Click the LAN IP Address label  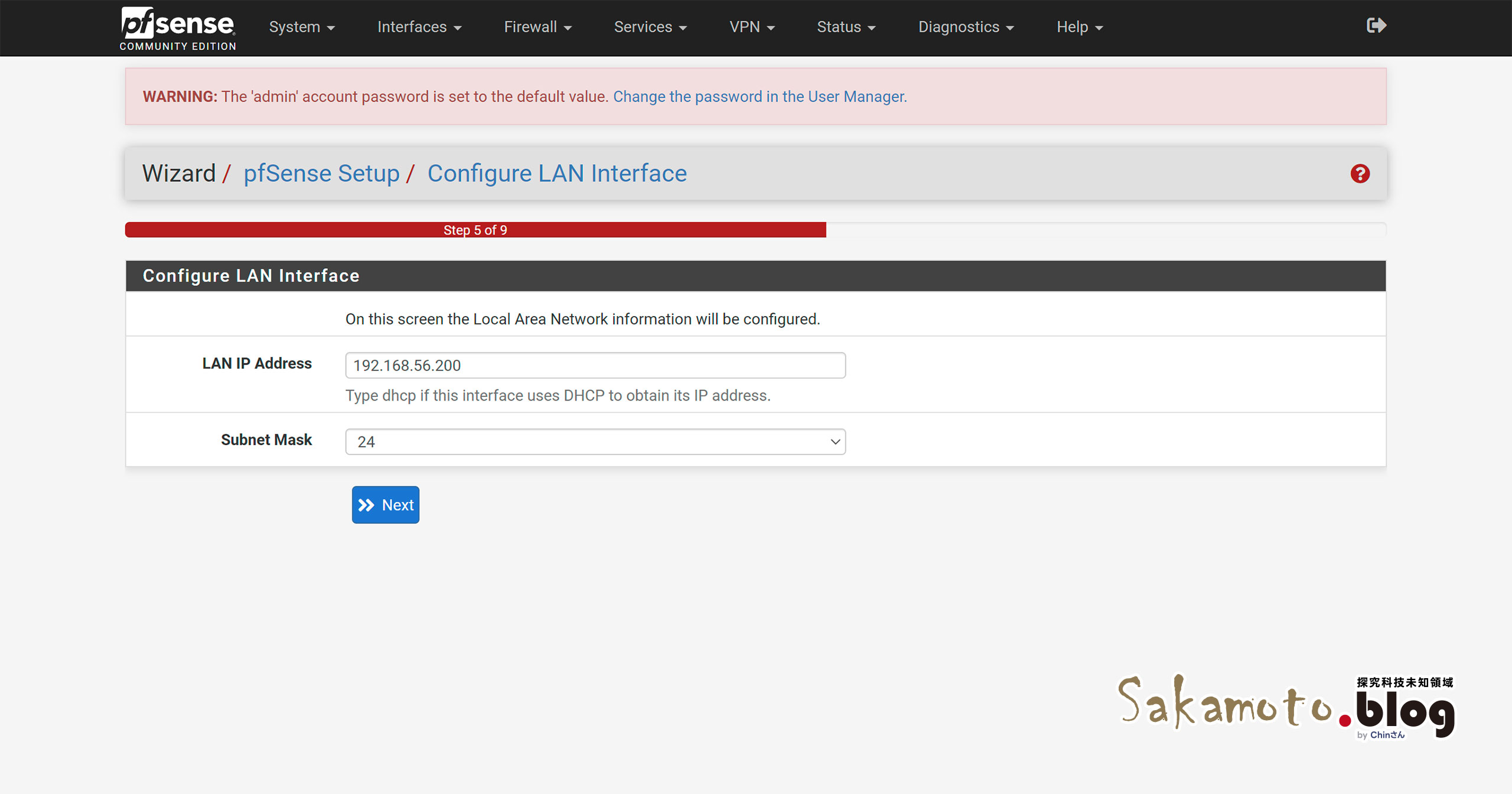257,363
